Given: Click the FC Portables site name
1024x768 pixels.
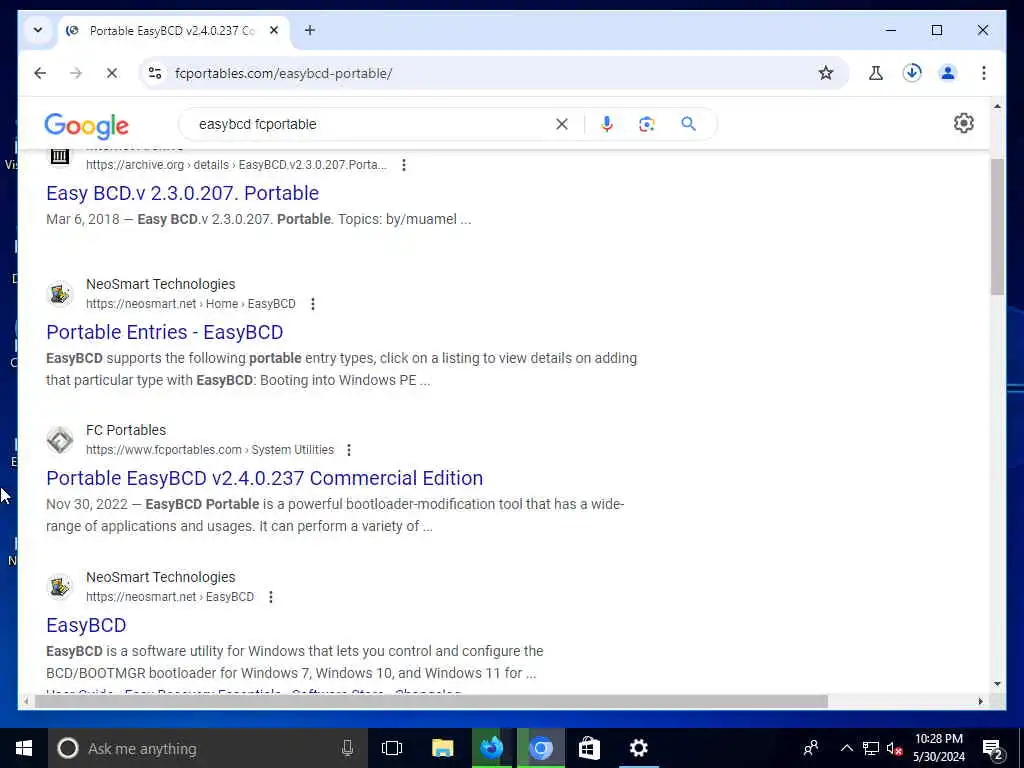Looking at the screenshot, I should point(126,430).
